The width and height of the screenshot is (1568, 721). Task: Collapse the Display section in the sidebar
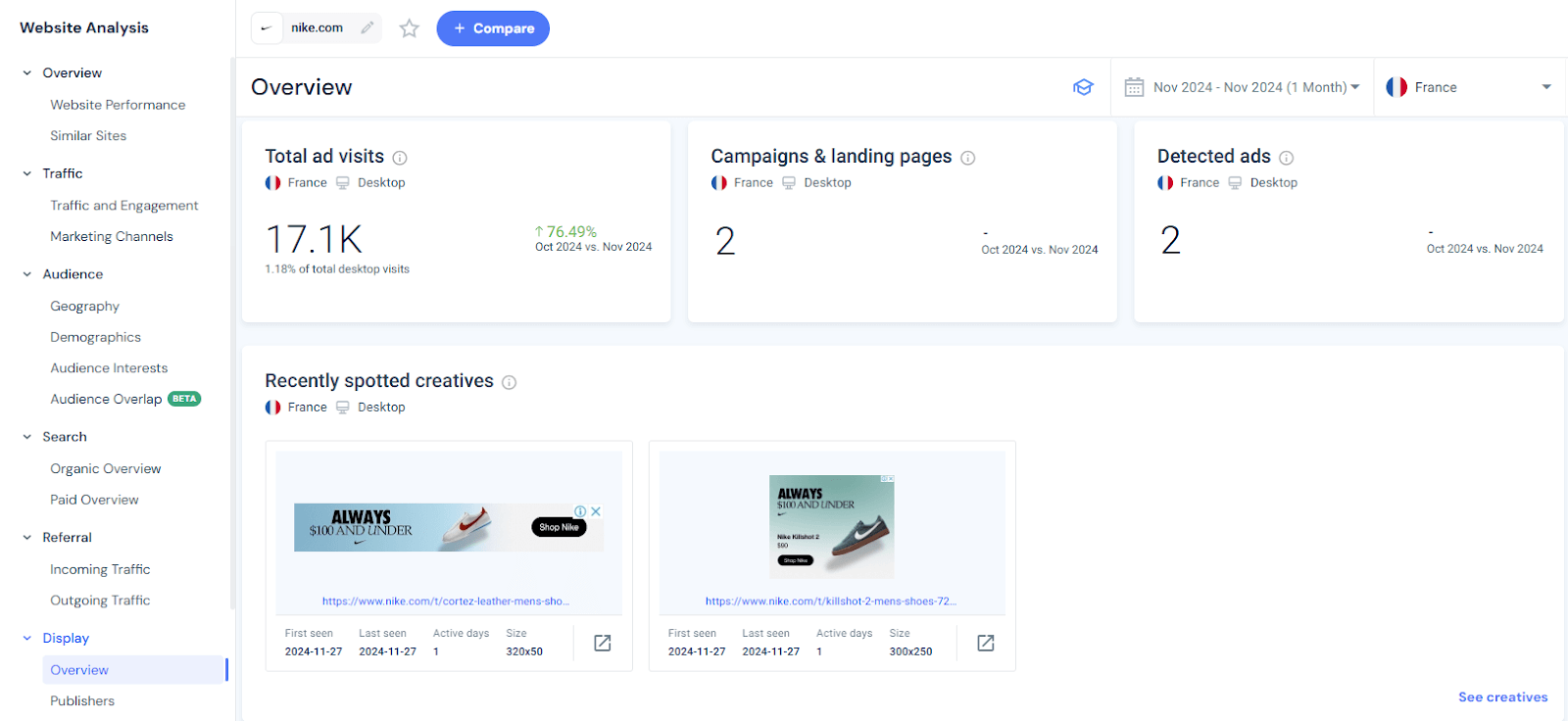pyautogui.click(x=27, y=638)
